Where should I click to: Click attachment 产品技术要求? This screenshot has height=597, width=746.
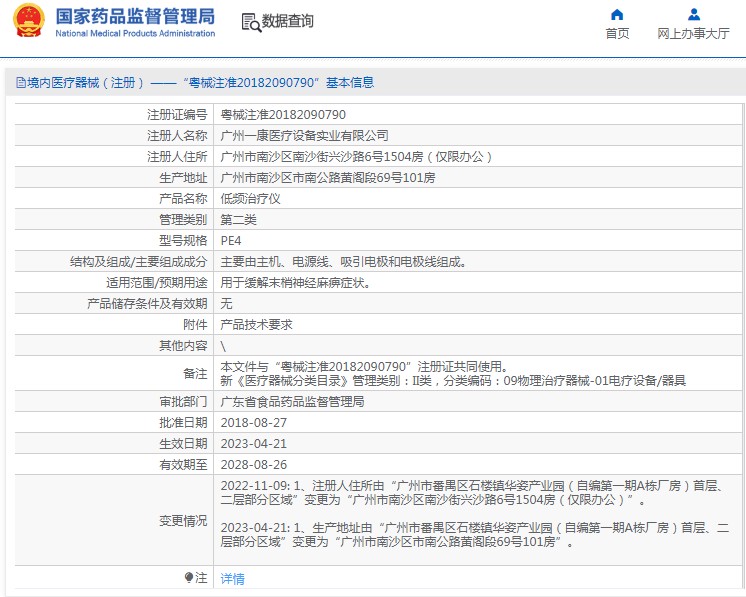coord(256,324)
